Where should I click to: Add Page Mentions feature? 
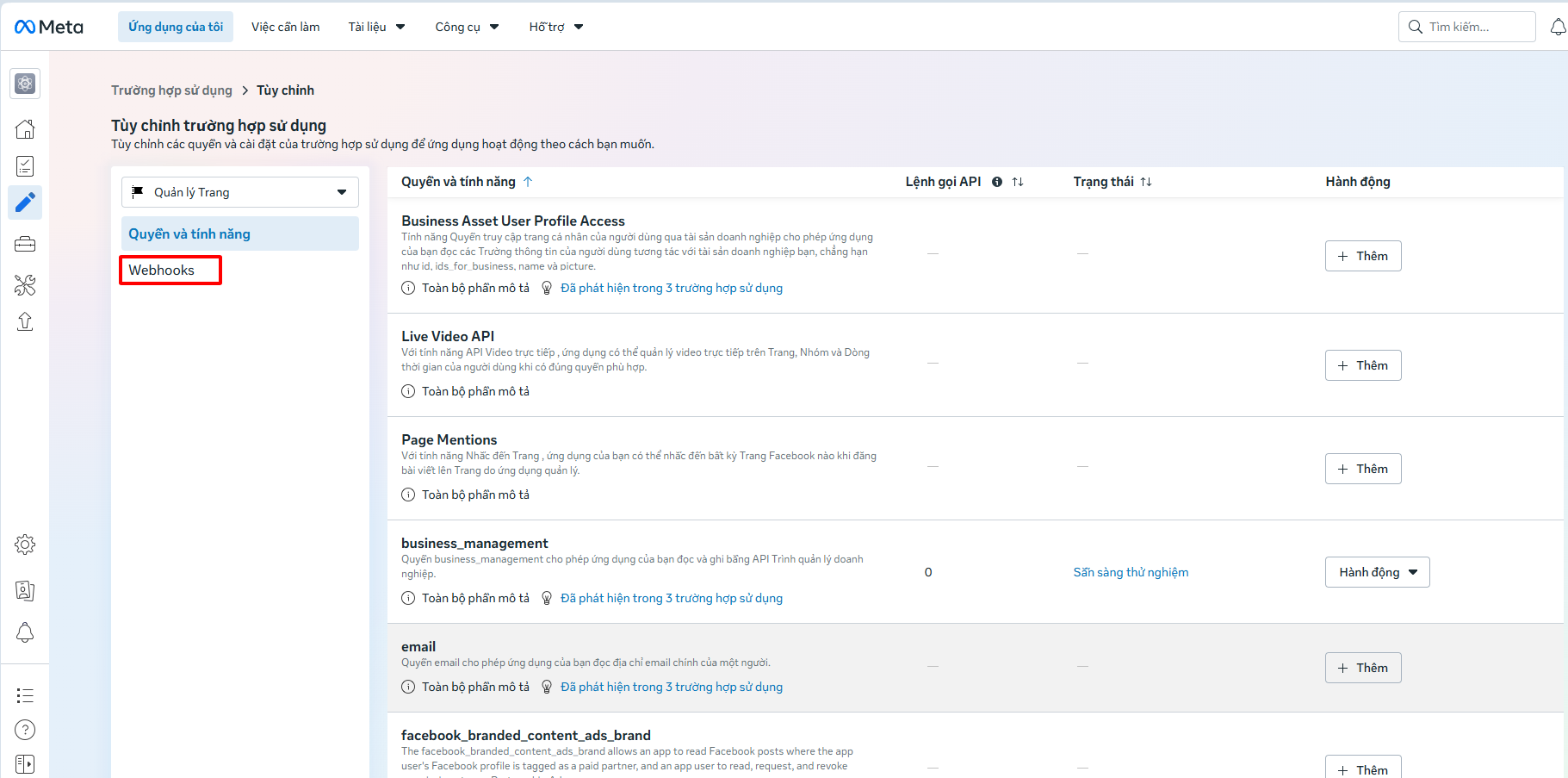coord(1363,469)
